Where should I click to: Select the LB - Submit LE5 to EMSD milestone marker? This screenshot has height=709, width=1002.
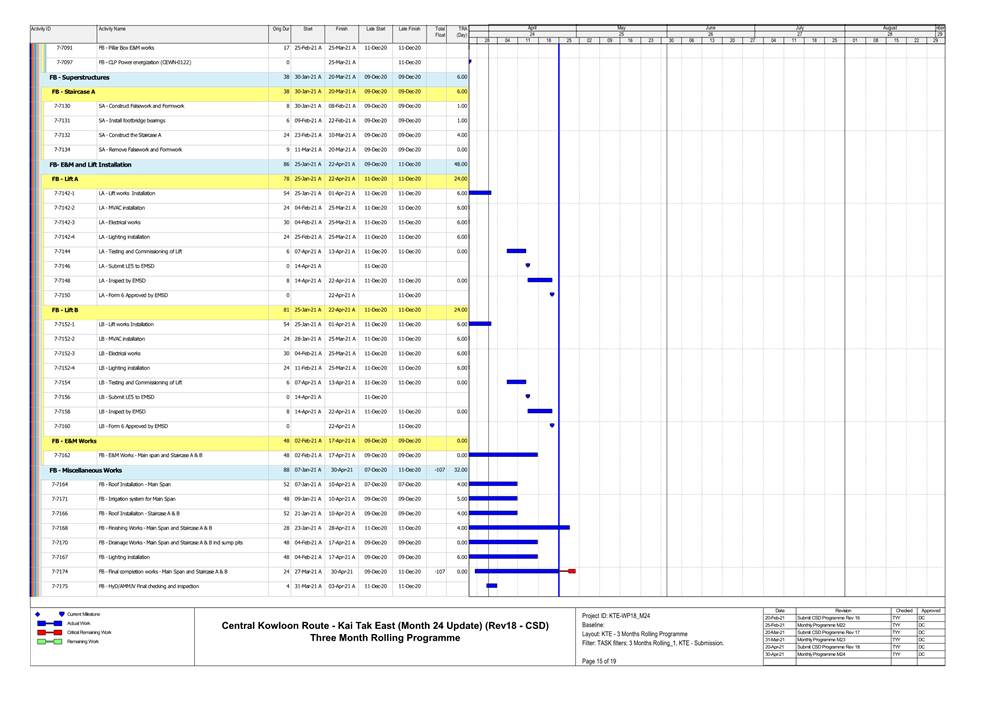528,397
